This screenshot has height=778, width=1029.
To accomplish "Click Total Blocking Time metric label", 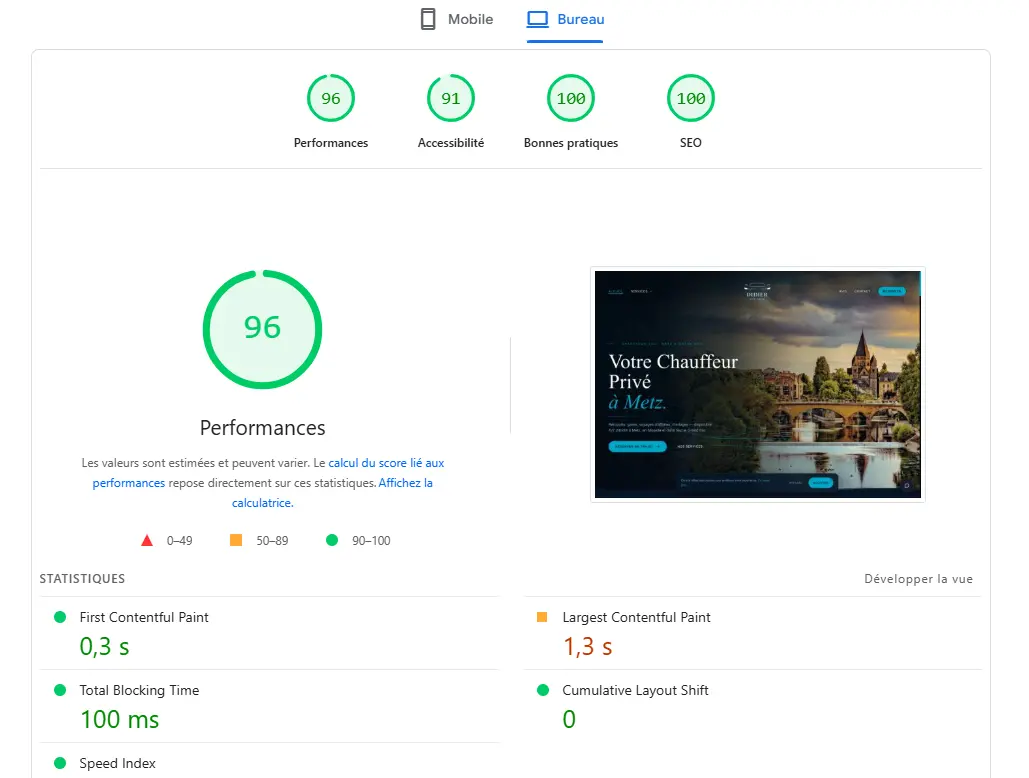I will click(x=139, y=690).
